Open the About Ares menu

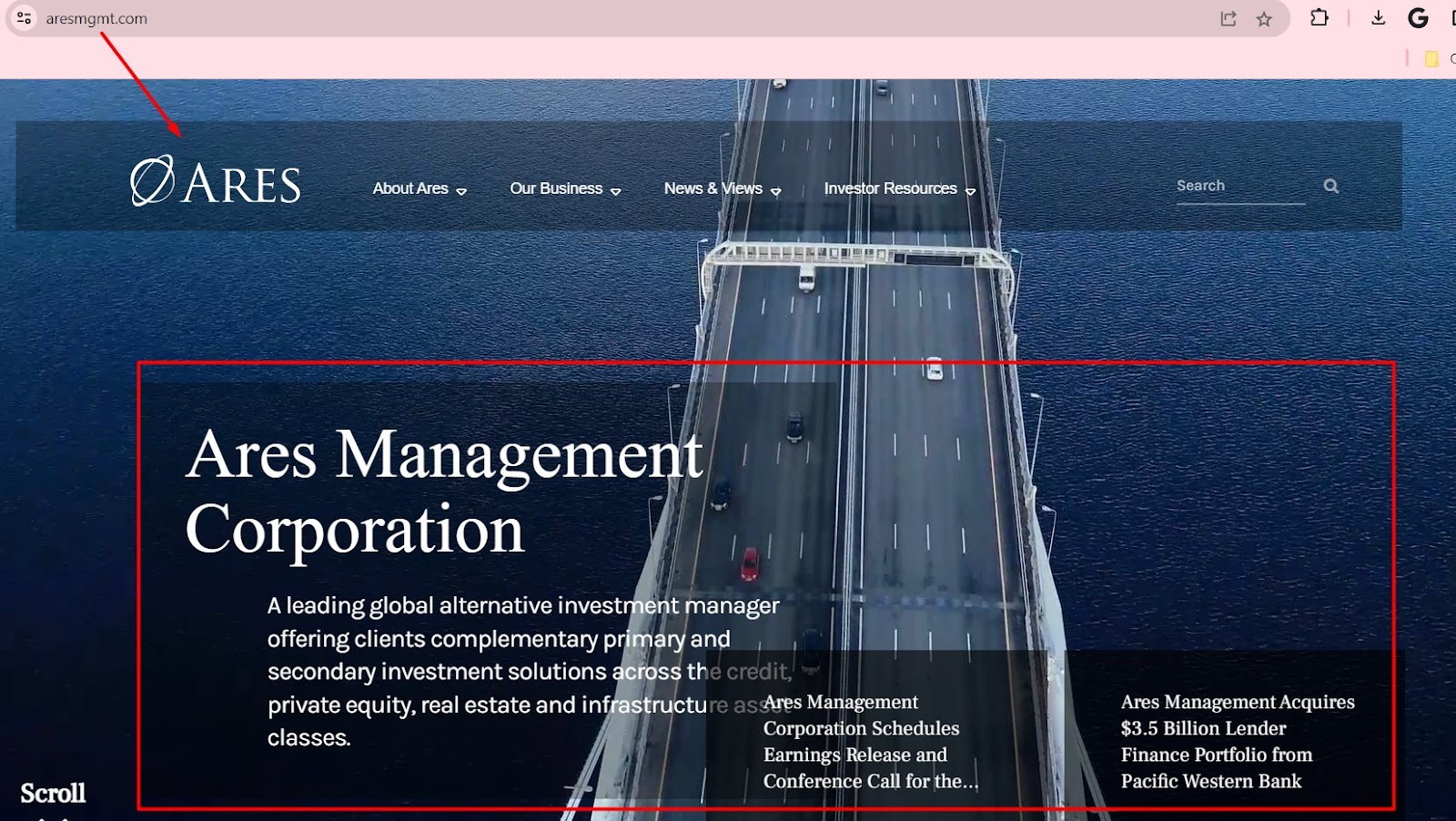[410, 188]
